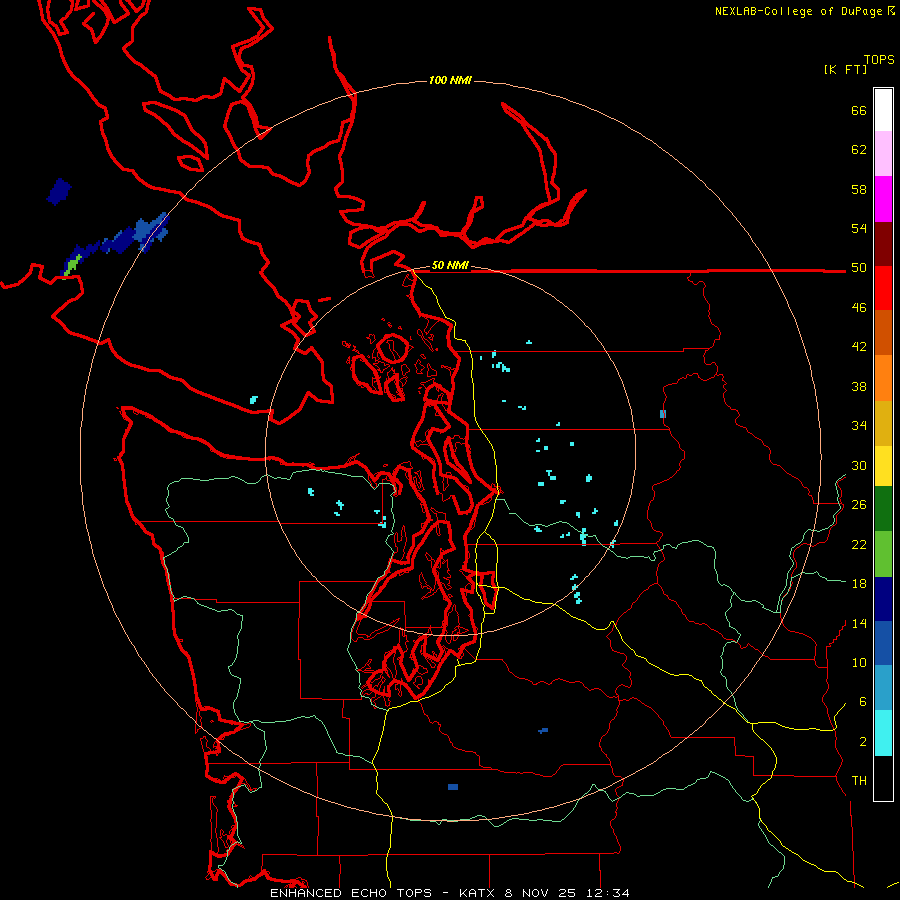Click the cyan swatch at 2 kft
Image resolution: width=900 pixels, height=900 pixels.
pyautogui.click(x=883, y=733)
